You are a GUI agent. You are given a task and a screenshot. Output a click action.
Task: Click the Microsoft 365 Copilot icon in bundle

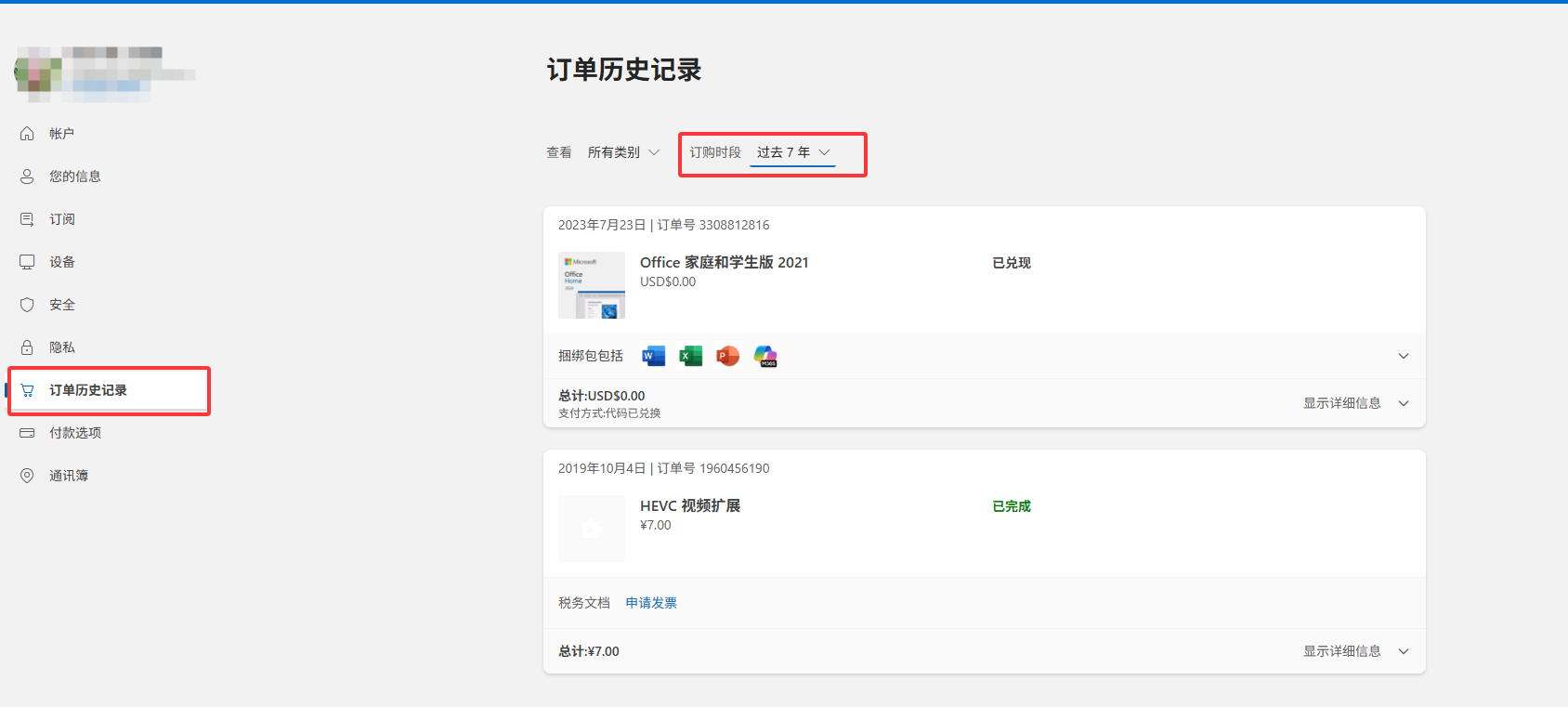[765, 356]
